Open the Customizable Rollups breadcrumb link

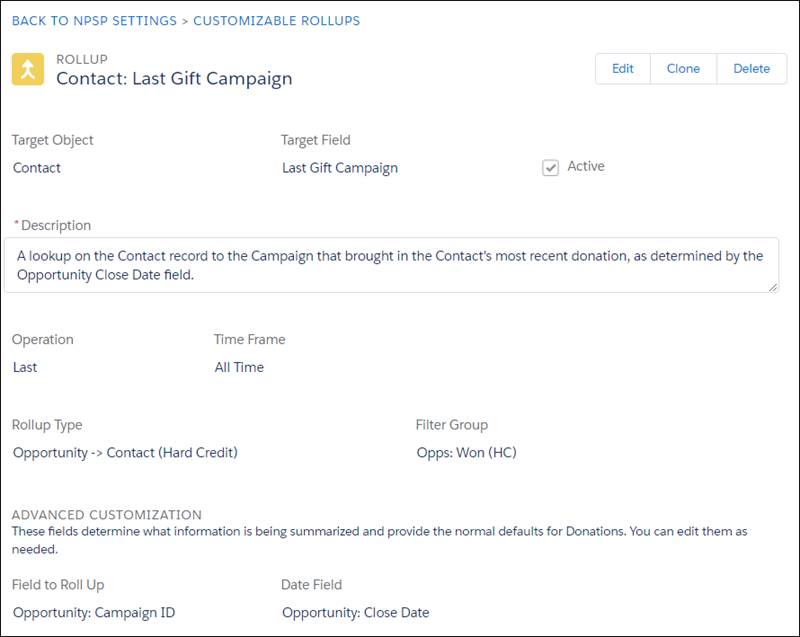[x=277, y=21]
